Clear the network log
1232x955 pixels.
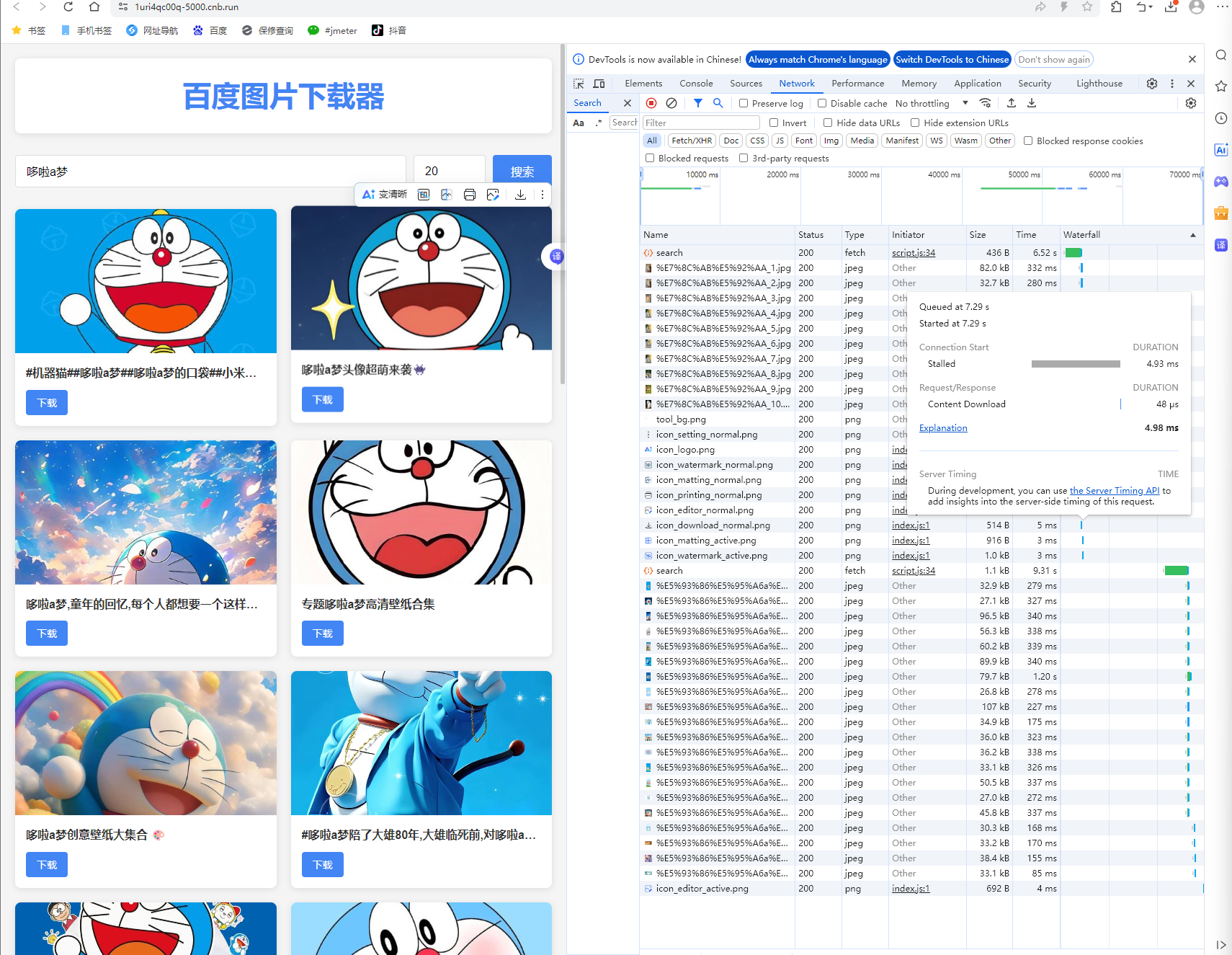click(x=671, y=103)
